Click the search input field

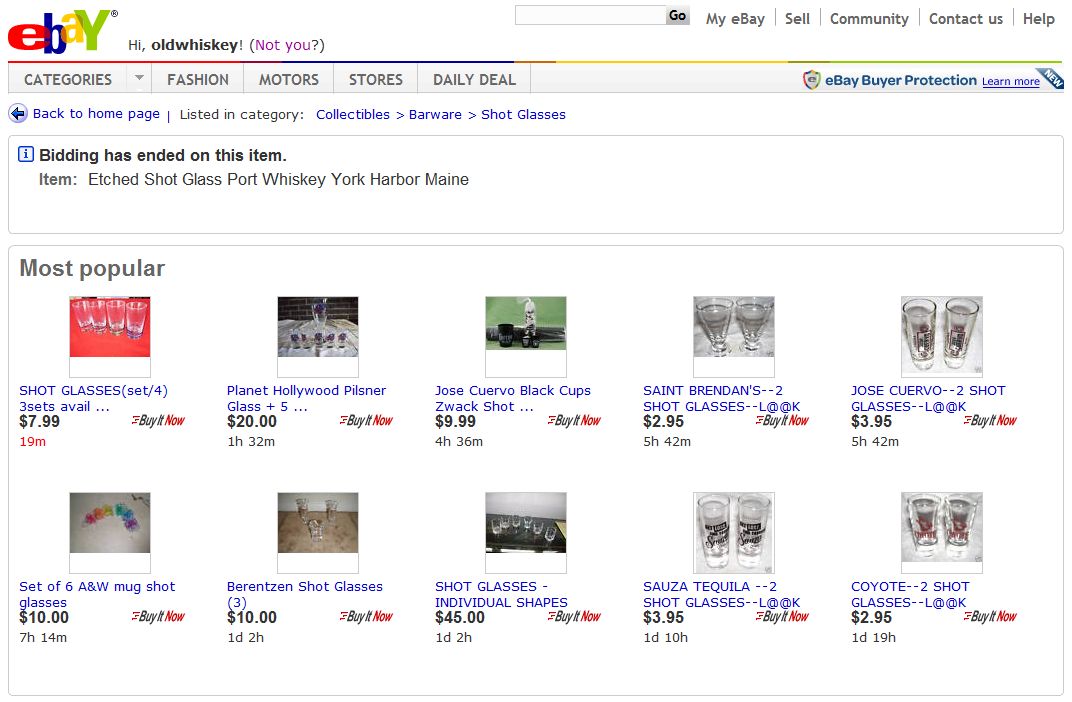pyautogui.click(x=590, y=16)
